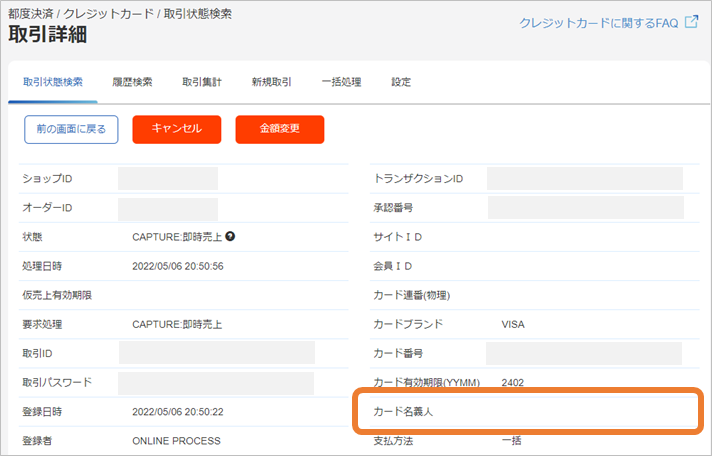Click the VISA card brand value
This screenshot has width=712, height=456.
click(513, 325)
